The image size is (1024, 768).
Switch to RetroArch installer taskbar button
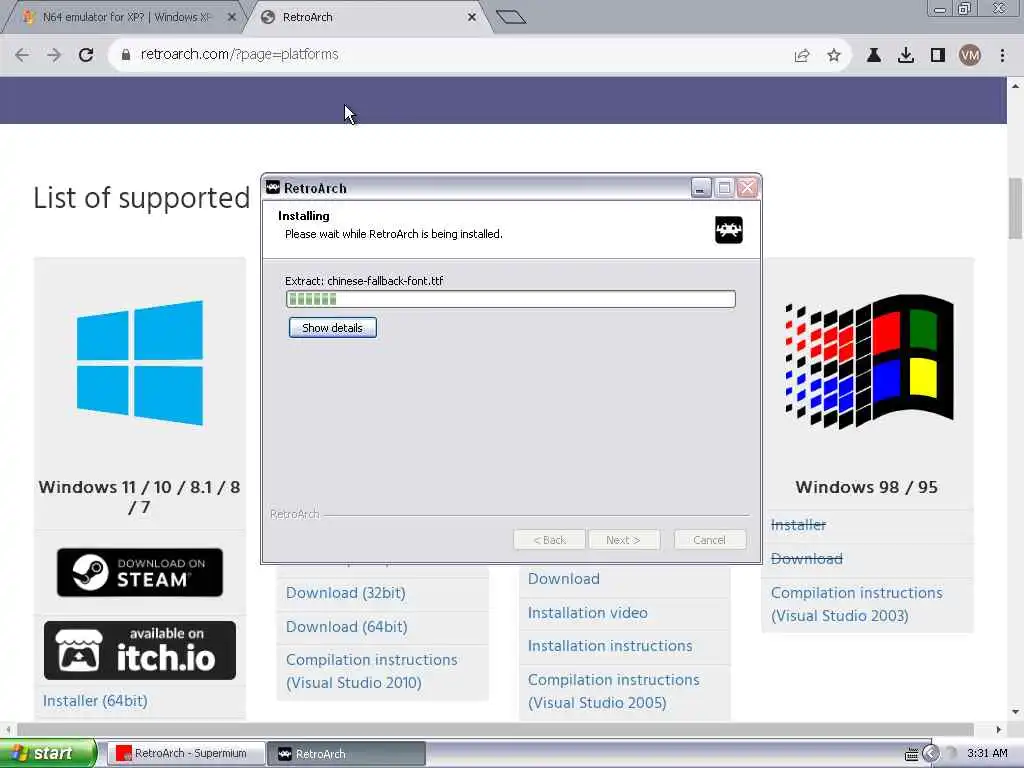click(347, 754)
